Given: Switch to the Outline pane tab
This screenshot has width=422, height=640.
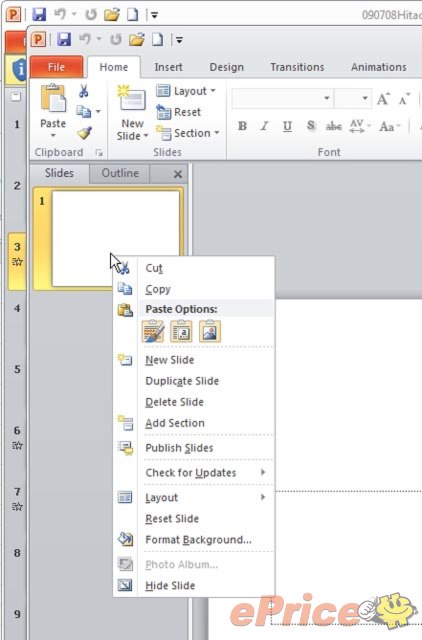Looking at the screenshot, I should pyautogui.click(x=120, y=173).
